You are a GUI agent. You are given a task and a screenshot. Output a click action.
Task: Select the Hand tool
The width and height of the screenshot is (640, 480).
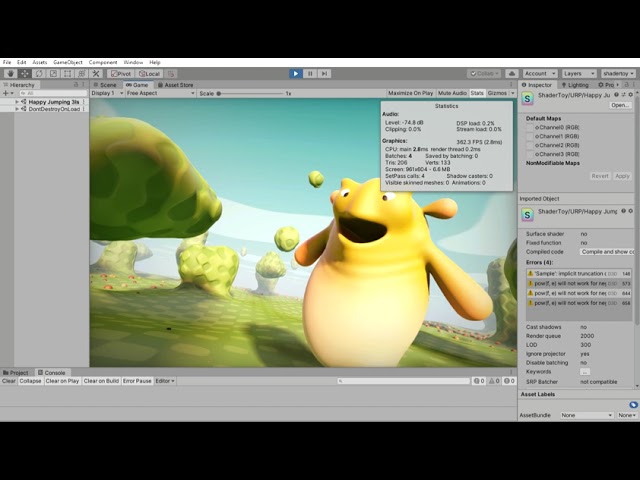coord(11,73)
